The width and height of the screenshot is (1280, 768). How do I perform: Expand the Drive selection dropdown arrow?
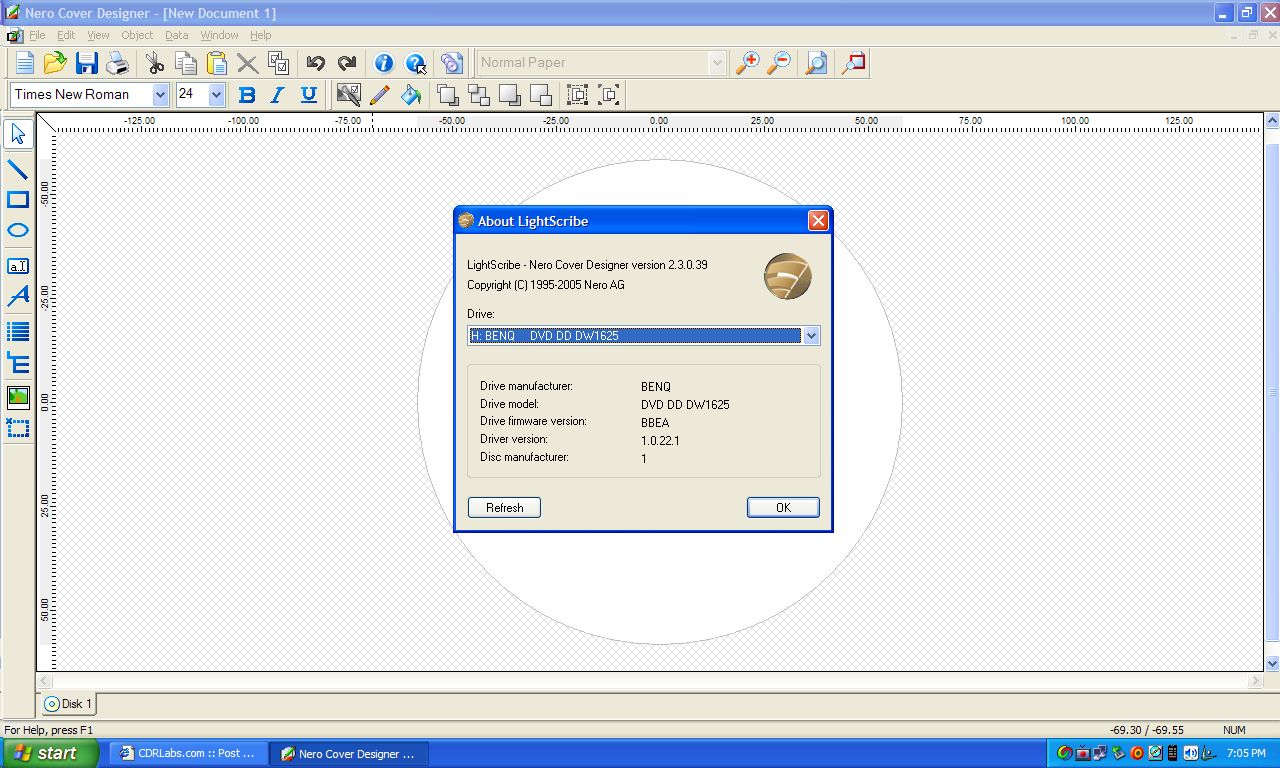[811, 336]
